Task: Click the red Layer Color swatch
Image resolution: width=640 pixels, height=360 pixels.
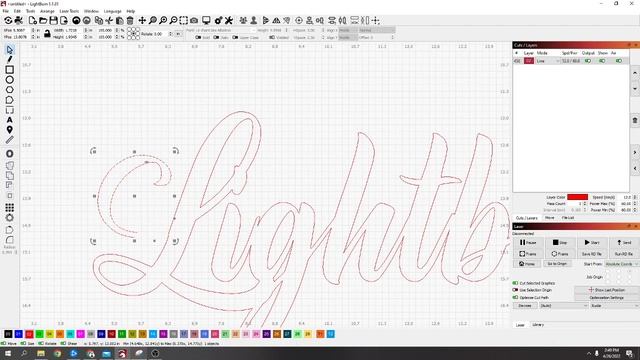Action: 577,197
